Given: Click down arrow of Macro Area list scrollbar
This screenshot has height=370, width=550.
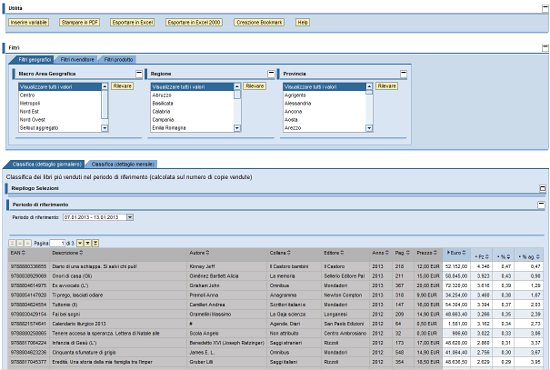Looking at the screenshot, I should pyautogui.click(x=105, y=128).
